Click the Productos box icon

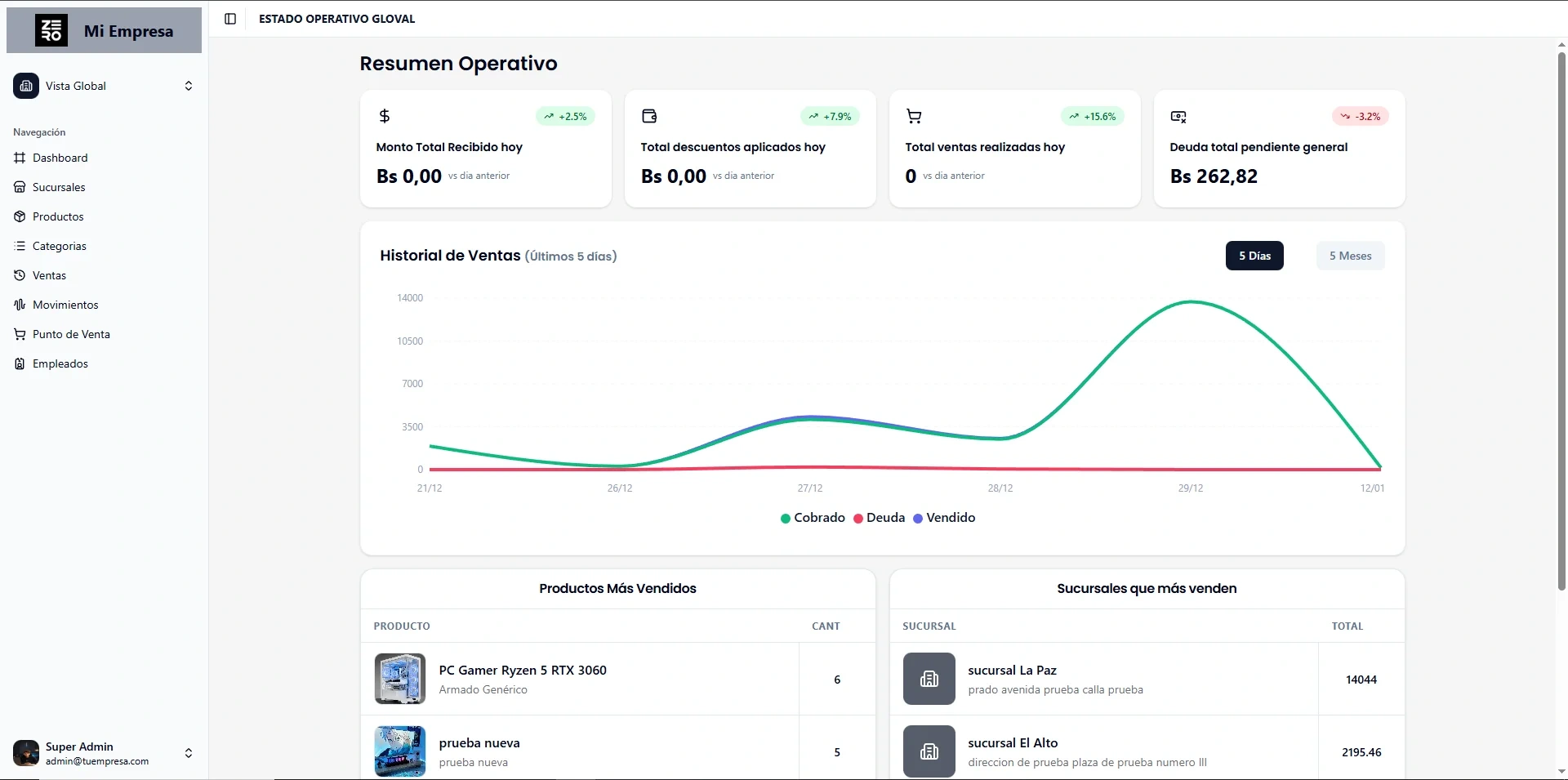pos(20,216)
